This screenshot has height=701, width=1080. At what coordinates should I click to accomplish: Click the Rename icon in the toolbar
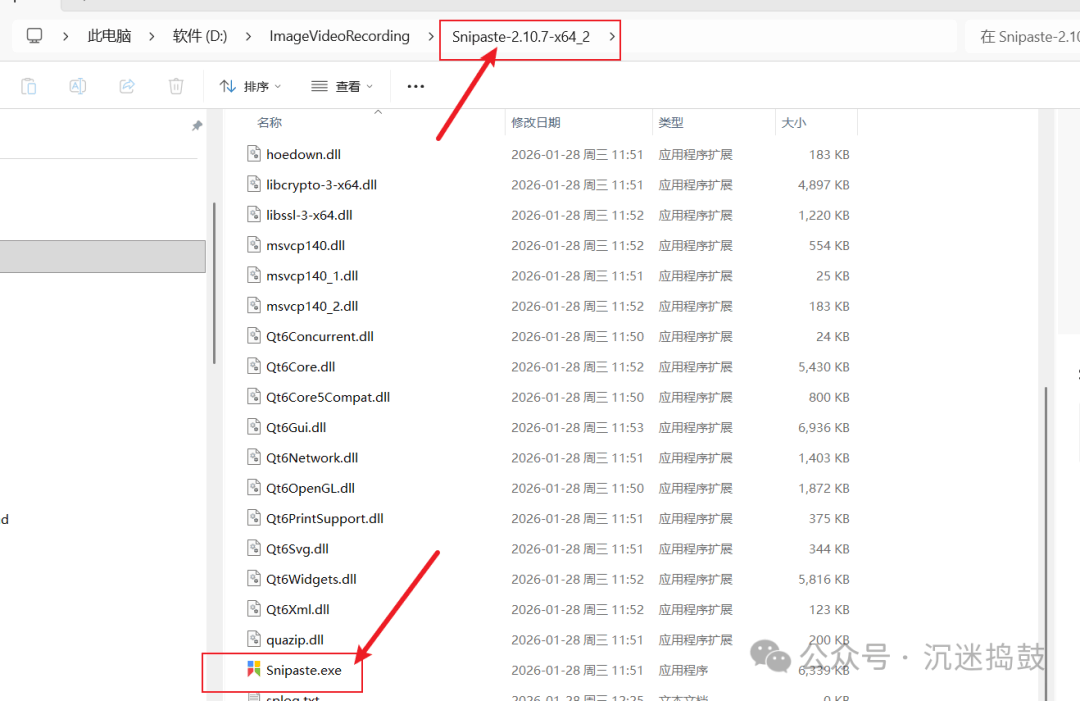tap(77, 87)
